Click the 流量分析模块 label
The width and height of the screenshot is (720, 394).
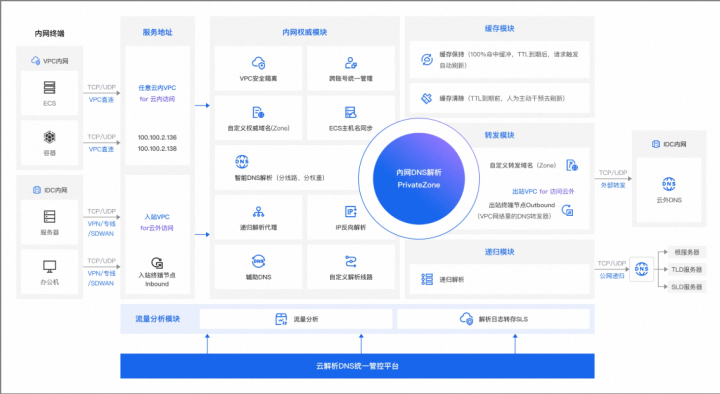pyautogui.click(x=158, y=319)
